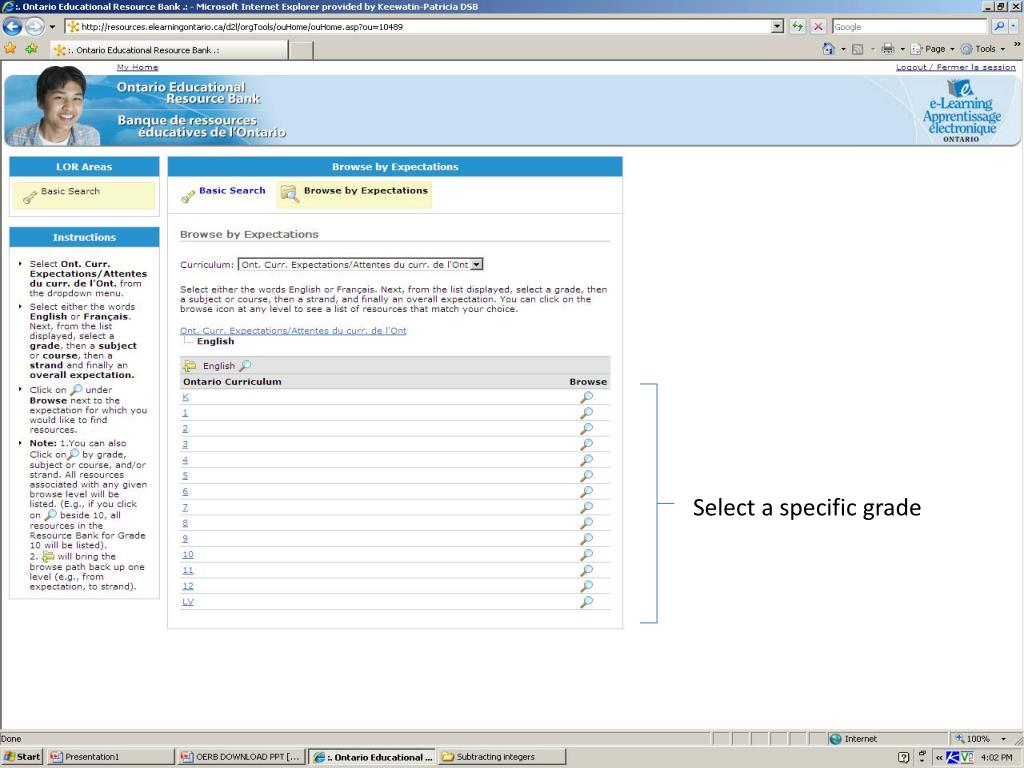Click the browse magnifier for grade 5

tap(586, 475)
